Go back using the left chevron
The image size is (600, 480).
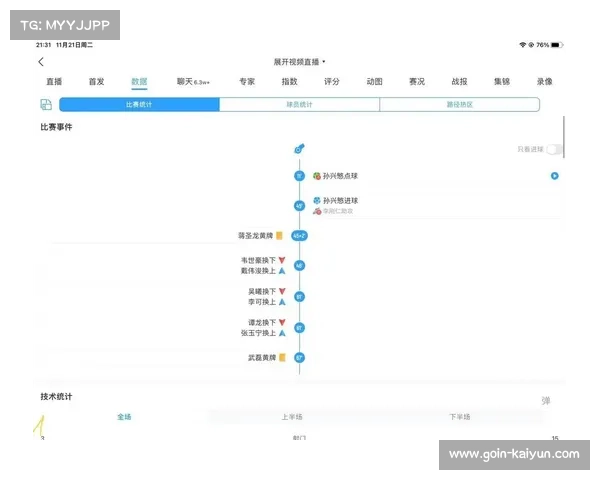pyautogui.click(x=41, y=62)
